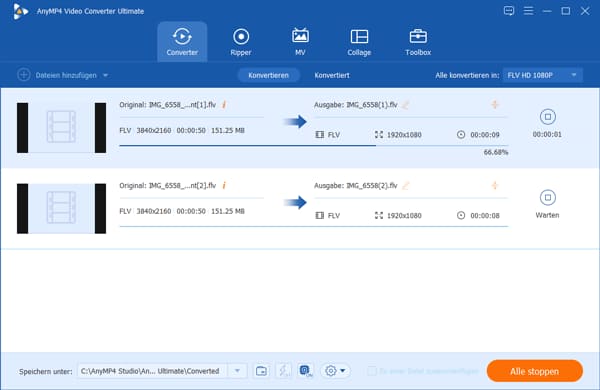
Task: Click the enhance icon for IMG_6558(1).flv
Action: coord(495,104)
